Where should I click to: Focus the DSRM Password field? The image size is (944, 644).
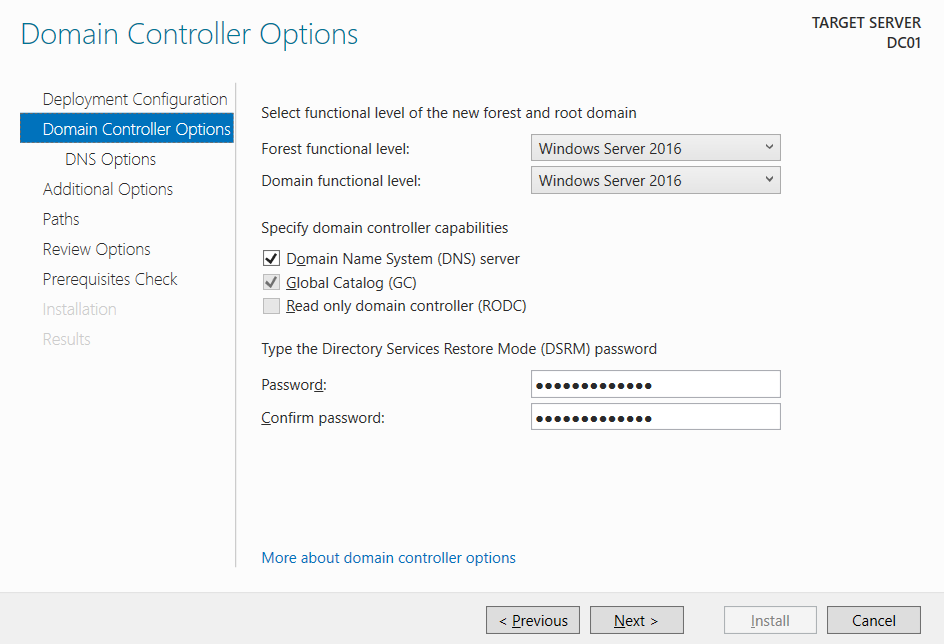pos(655,385)
